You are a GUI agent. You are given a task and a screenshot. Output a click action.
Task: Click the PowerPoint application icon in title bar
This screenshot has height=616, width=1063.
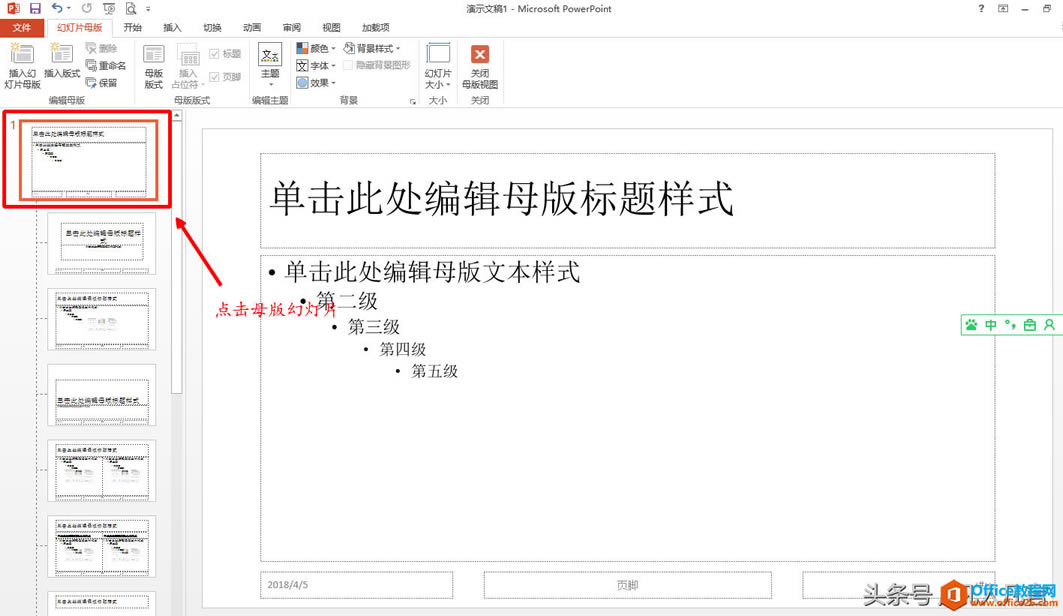click(12, 9)
